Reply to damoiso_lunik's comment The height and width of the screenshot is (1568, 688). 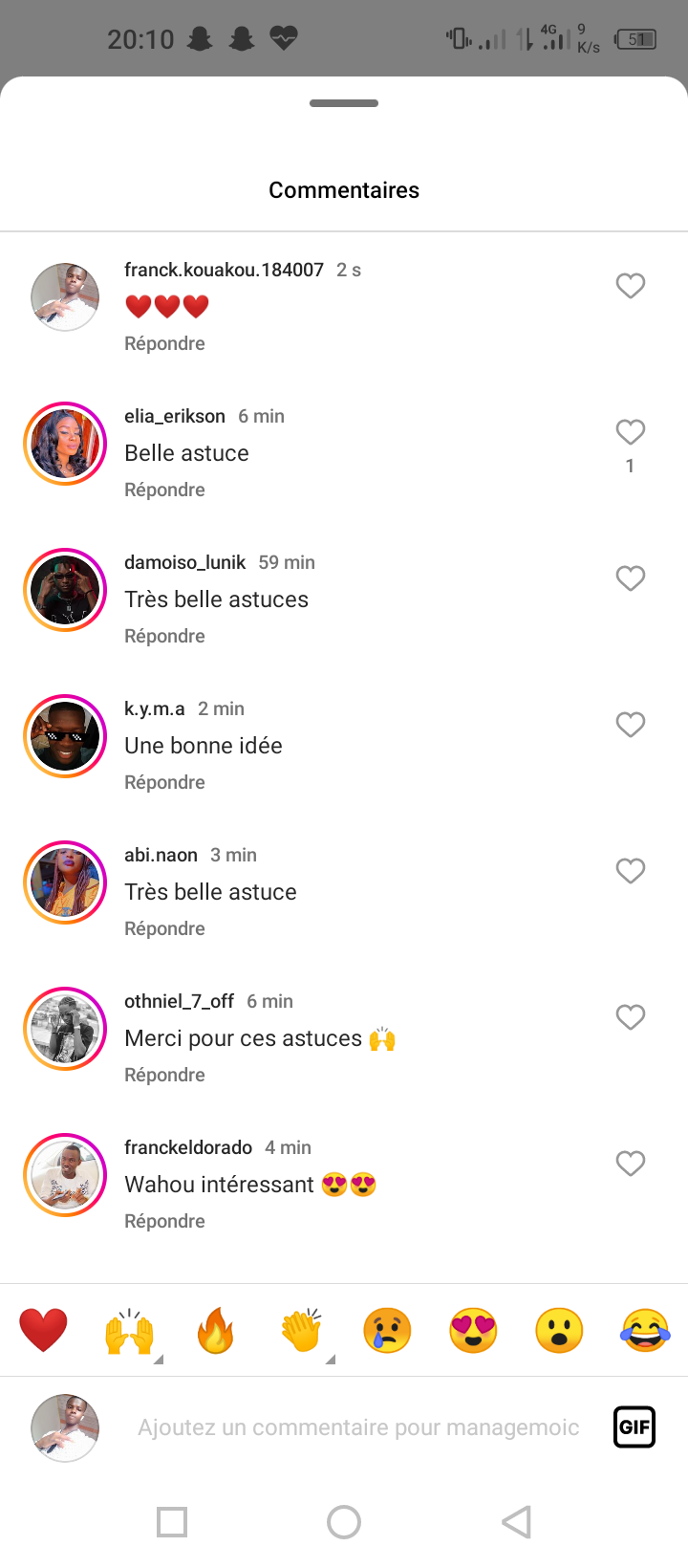tap(164, 636)
